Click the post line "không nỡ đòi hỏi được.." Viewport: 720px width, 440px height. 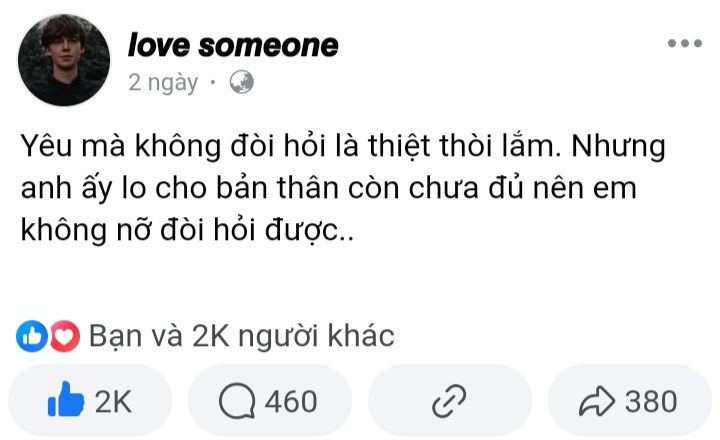187,231
